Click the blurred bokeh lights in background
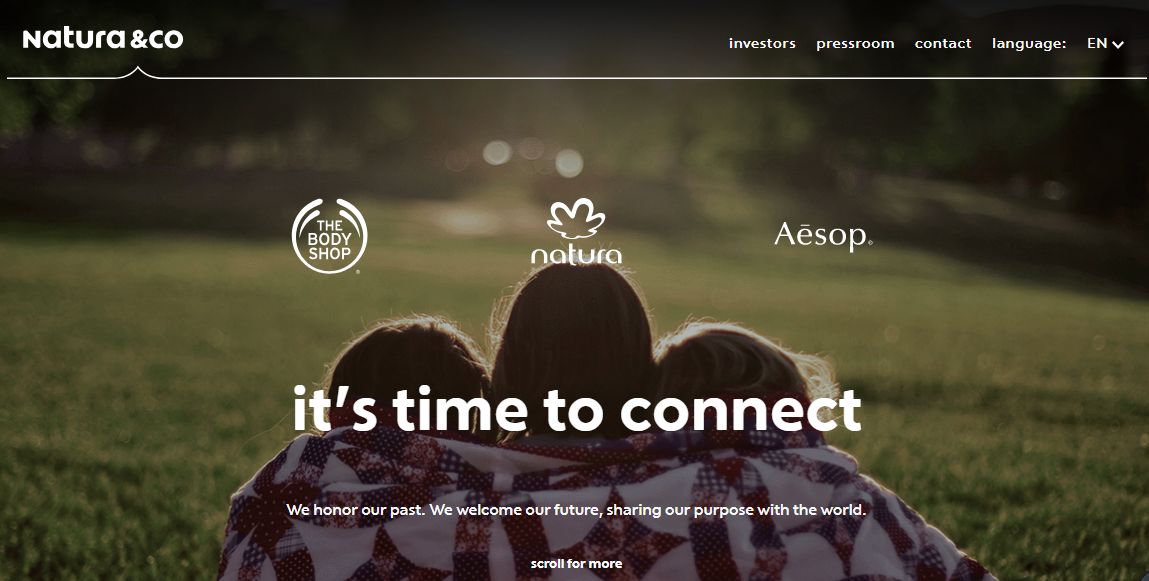Image resolution: width=1149 pixels, height=581 pixels. point(532,155)
